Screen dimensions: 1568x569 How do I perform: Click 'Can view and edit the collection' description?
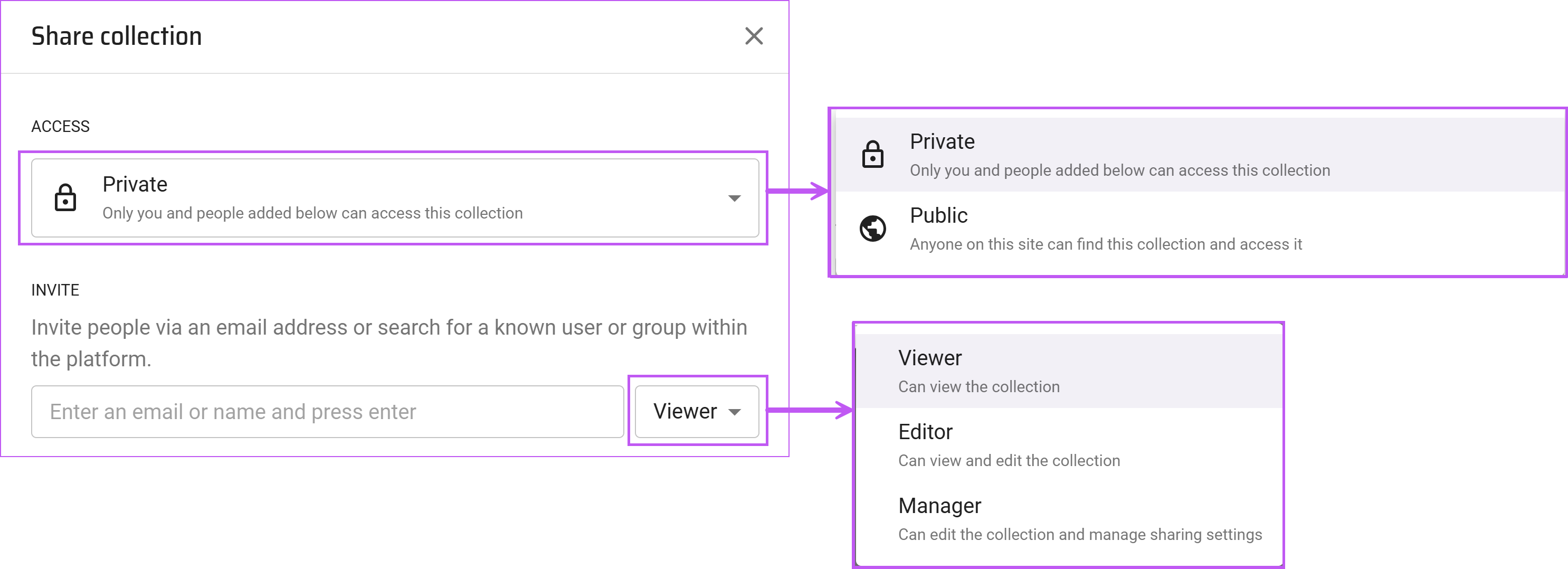coord(1009,461)
